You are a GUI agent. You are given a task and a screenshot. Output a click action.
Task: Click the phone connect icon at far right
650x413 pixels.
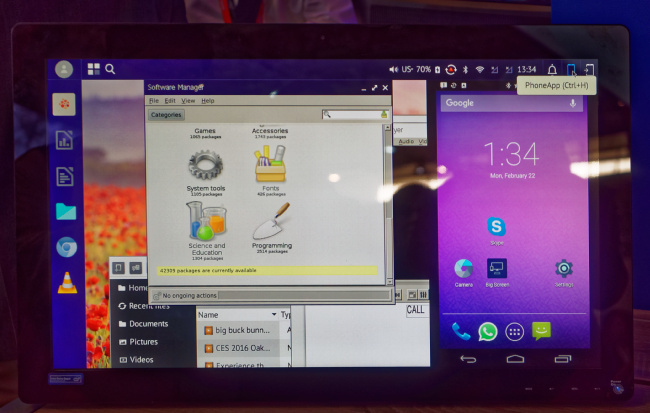coord(589,70)
